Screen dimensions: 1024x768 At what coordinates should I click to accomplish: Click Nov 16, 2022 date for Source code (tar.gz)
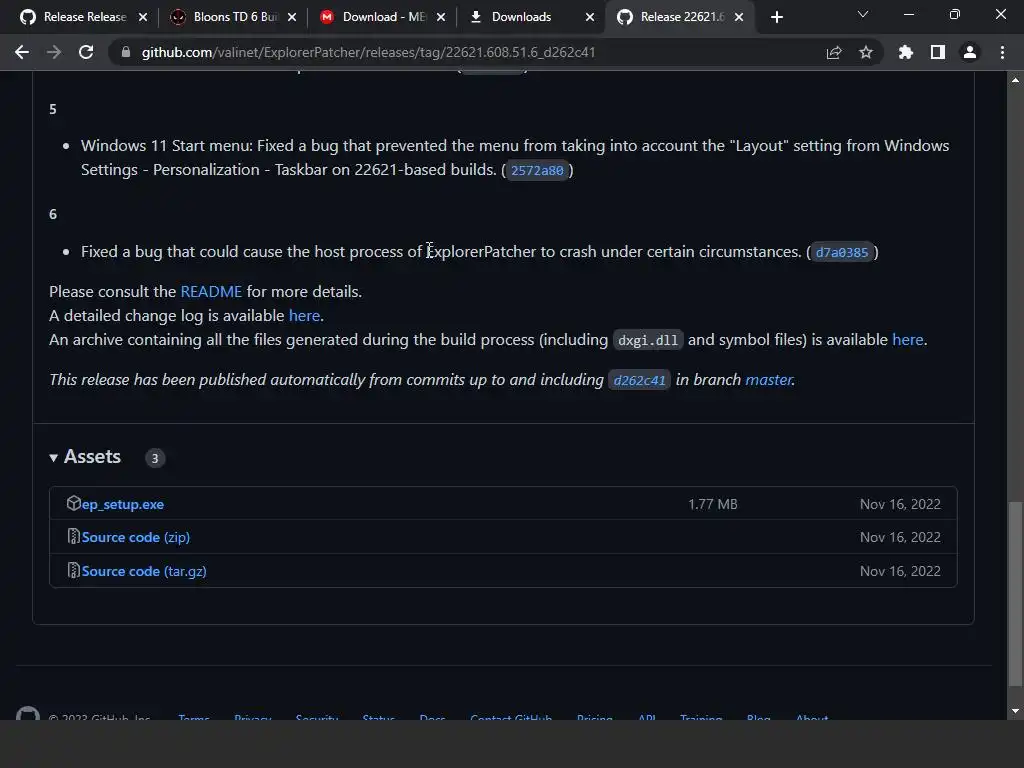[900, 571]
